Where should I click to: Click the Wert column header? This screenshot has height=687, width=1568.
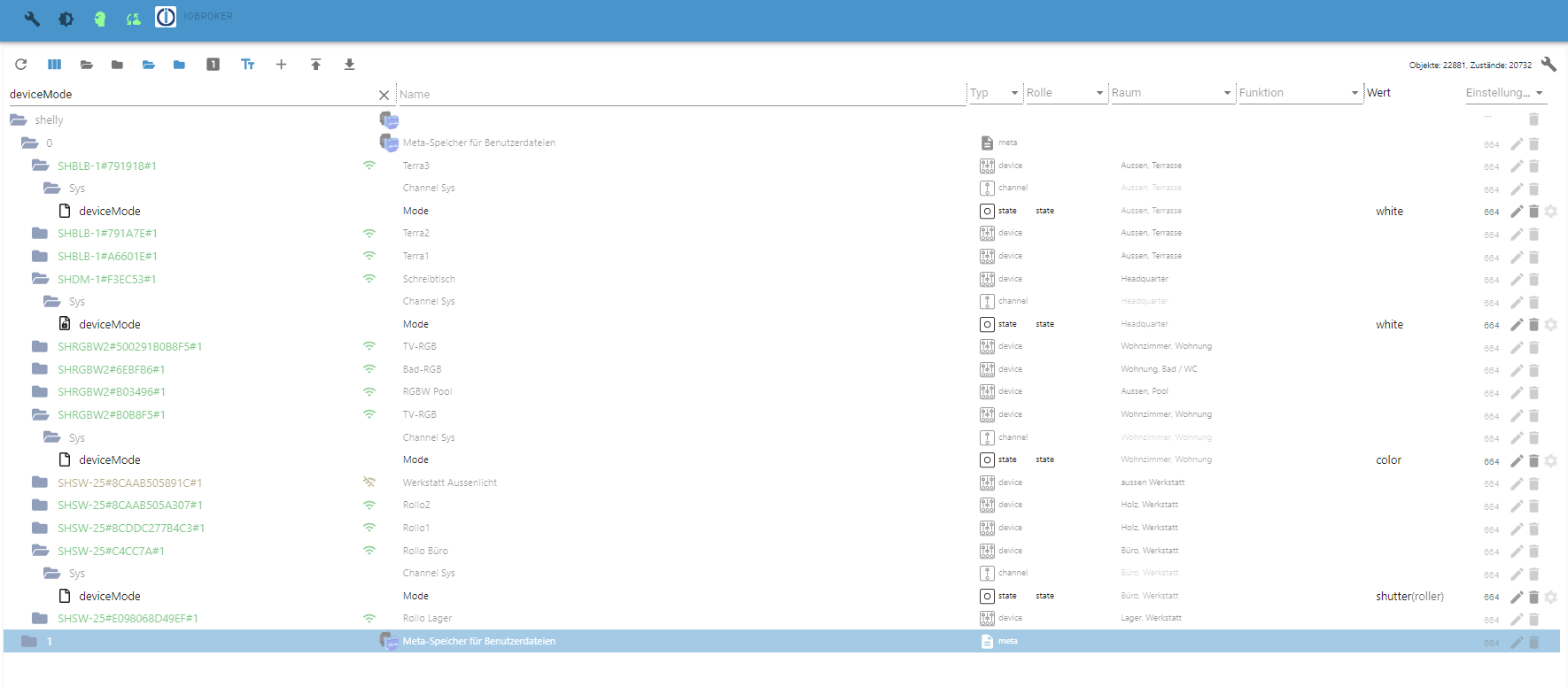click(x=1378, y=93)
